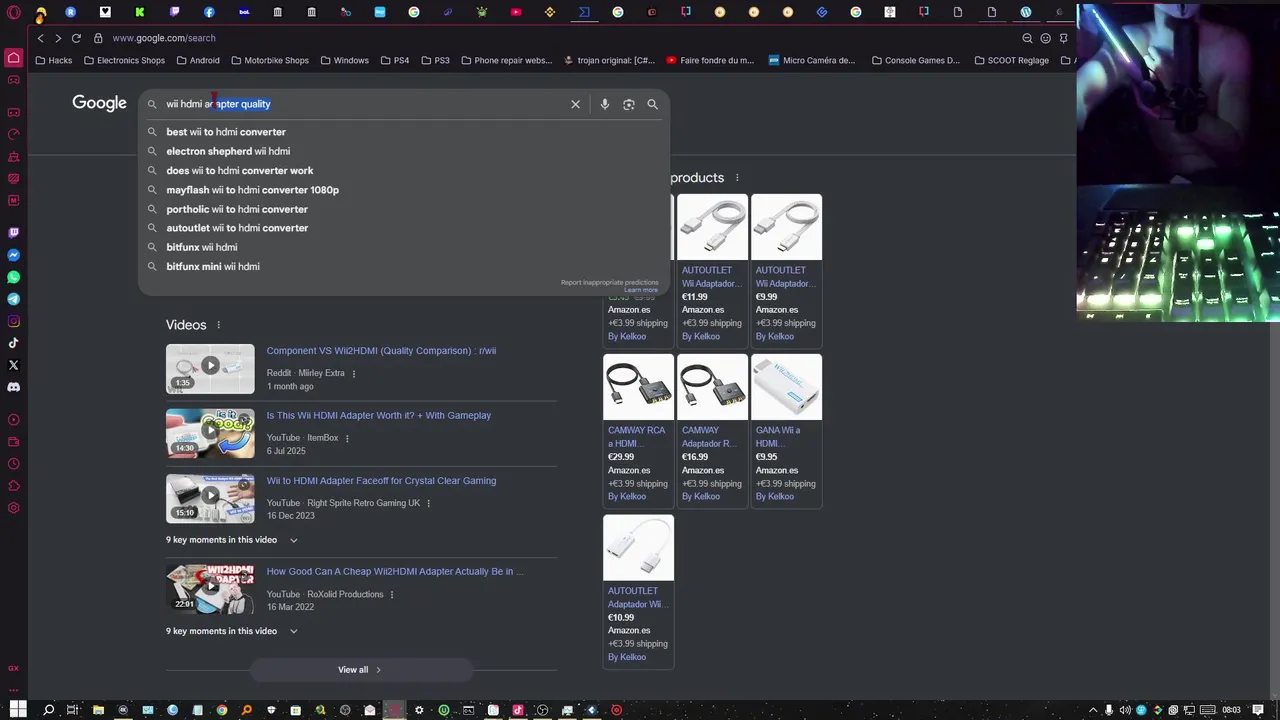Click the Zoom out icon in address bar
This screenshot has height=720, width=1280.
(x=1027, y=38)
